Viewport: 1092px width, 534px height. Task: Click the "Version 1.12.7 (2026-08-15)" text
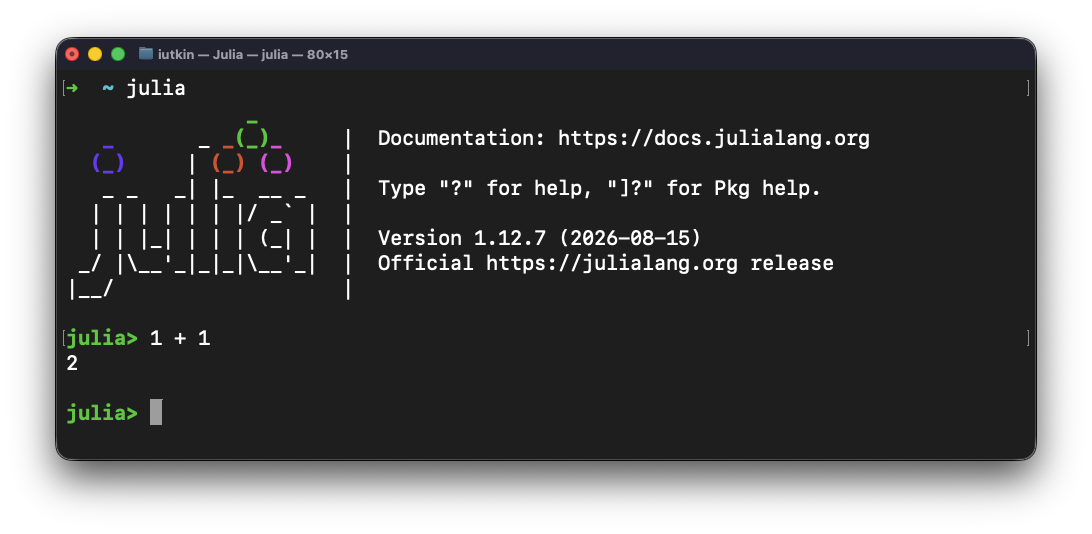pos(540,239)
